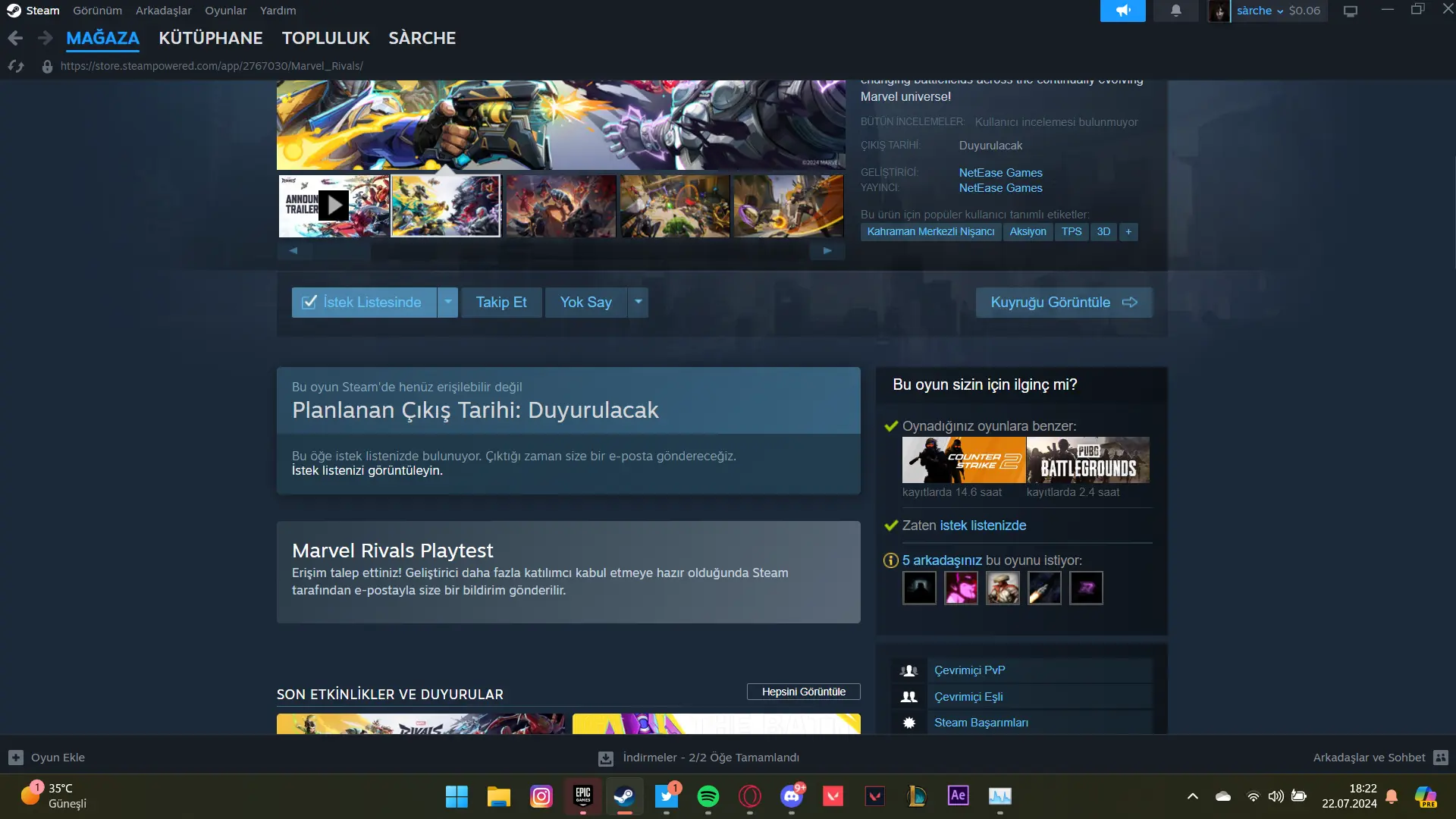
Task: Open the İstek listenizi görüntüleyin link
Action: [x=367, y=471]
